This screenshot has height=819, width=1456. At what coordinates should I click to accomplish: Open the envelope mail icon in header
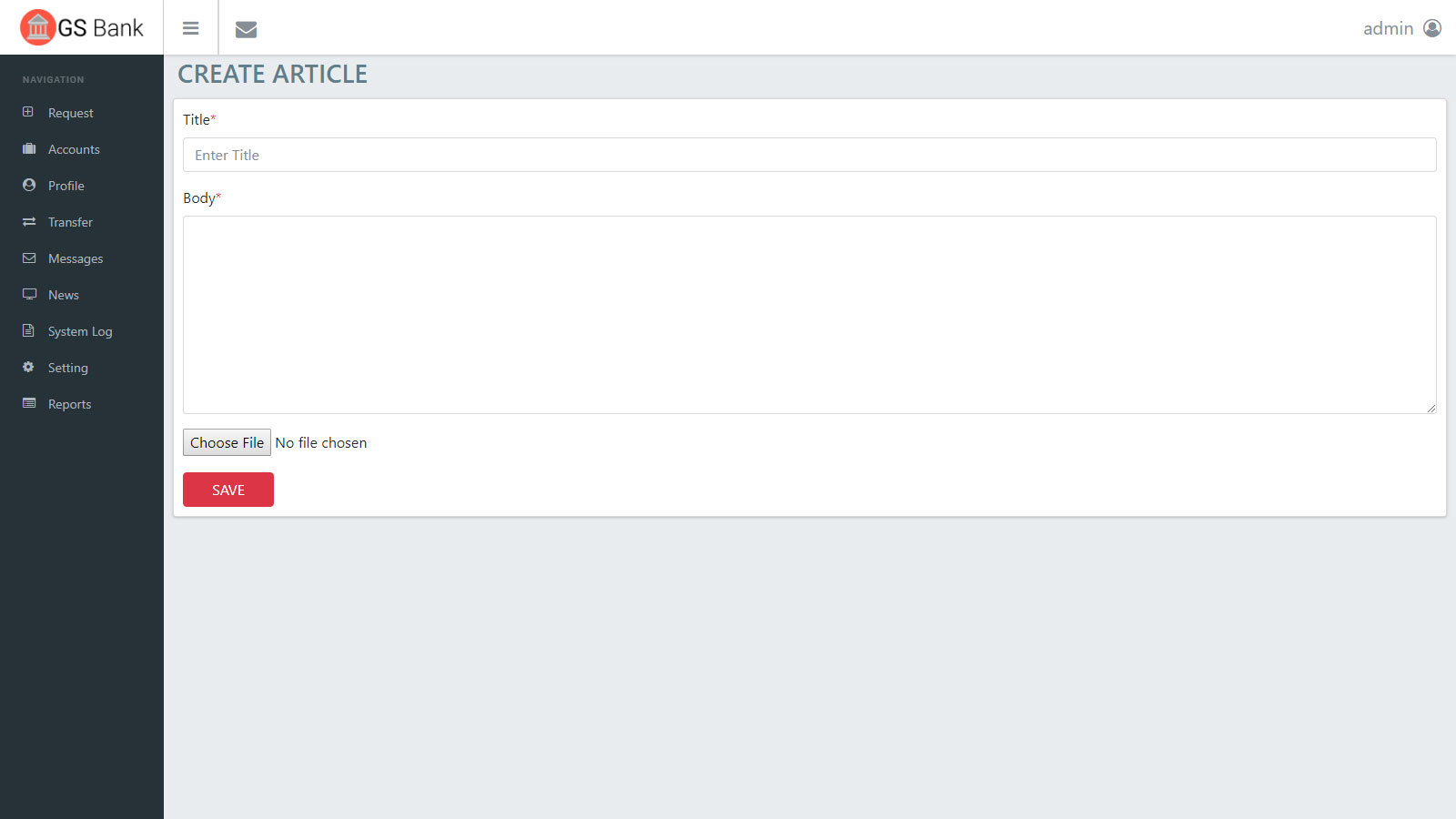[x=246, y=29]
